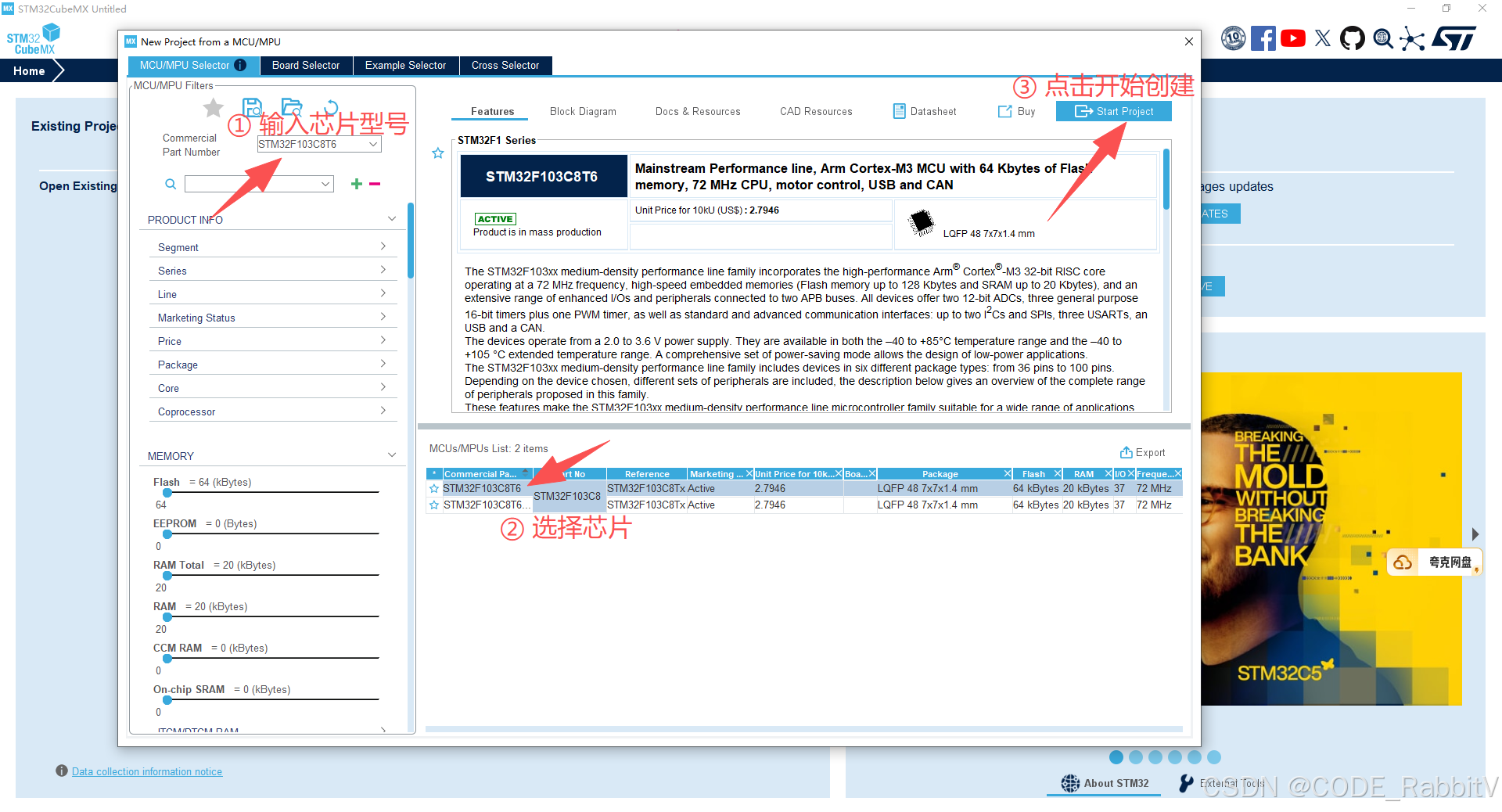Image resolution: width=1502 pixels, height=812 pixels.
Task: Open the filter search dropdown beside the magnifier
Action: point(259,184)
